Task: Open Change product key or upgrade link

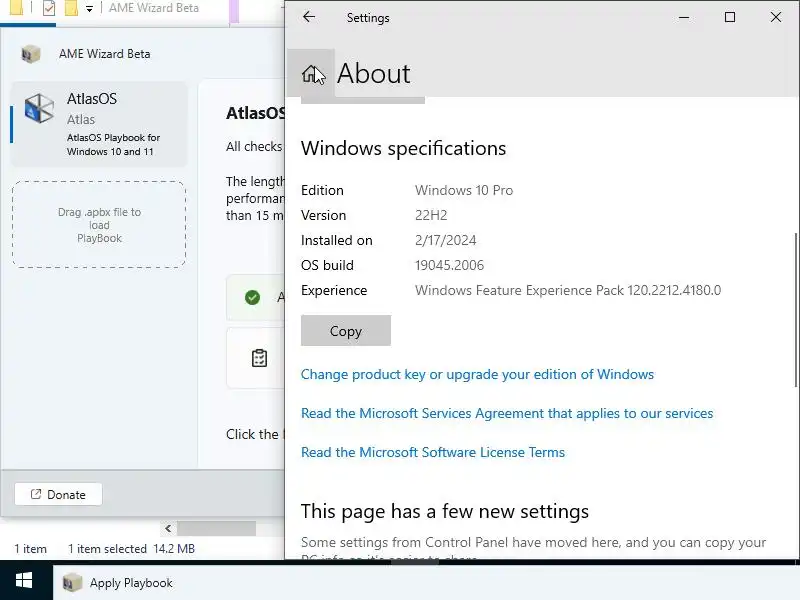Action: [x=477, y=374]
